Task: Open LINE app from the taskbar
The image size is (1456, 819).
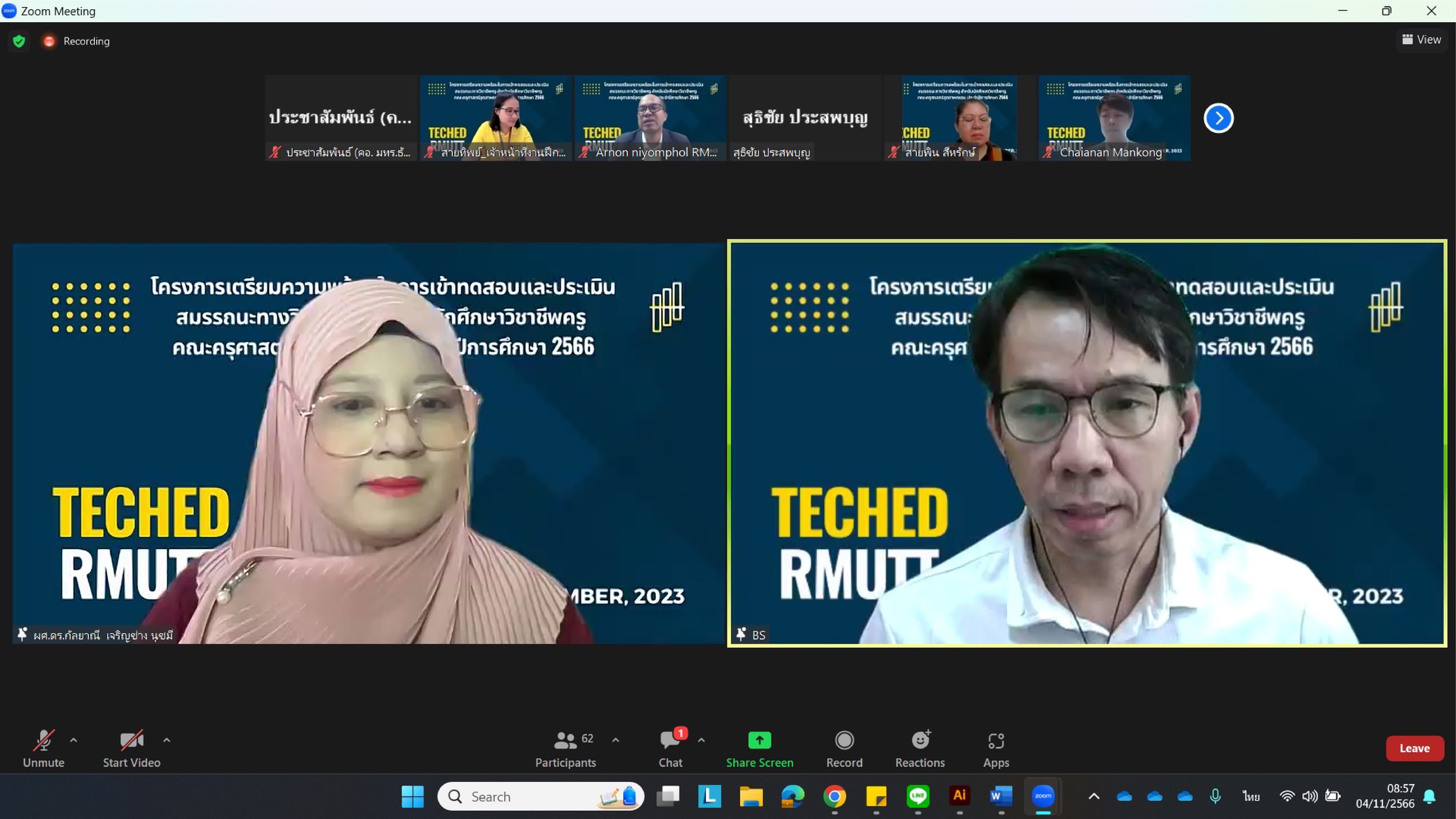Action: (x=918, y=796)
